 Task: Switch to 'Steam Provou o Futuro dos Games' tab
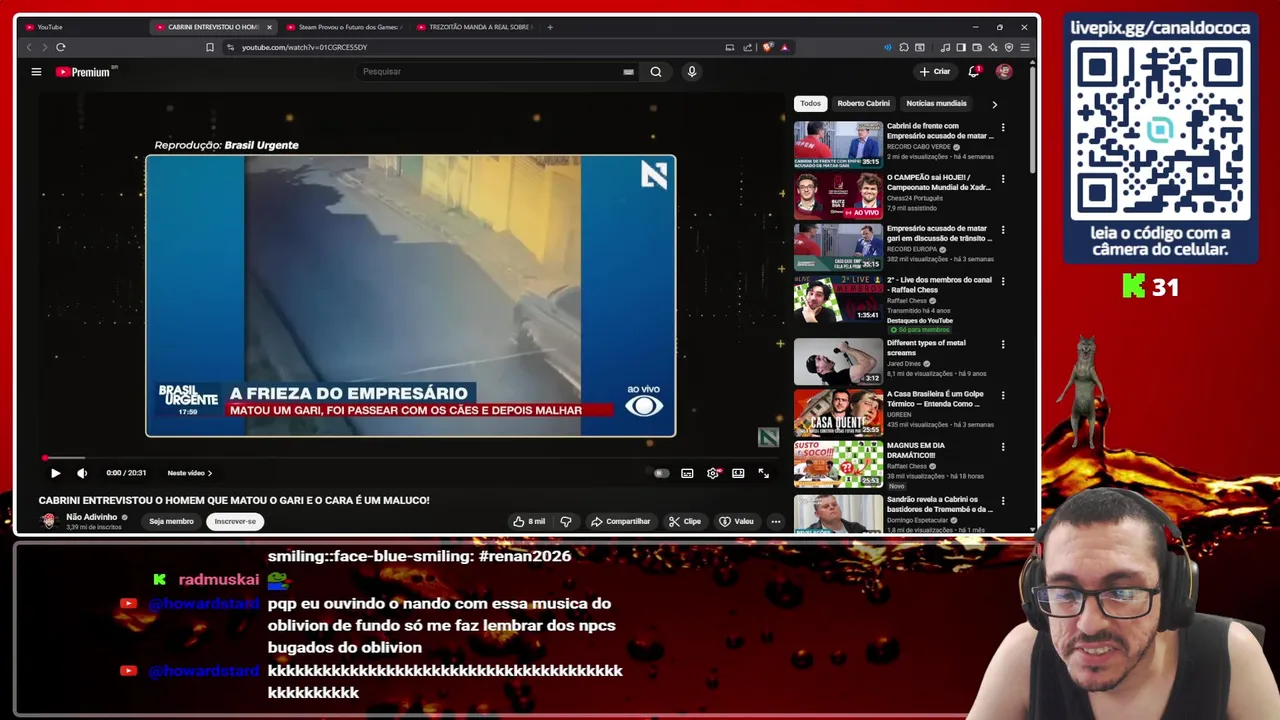pos(343,27)
